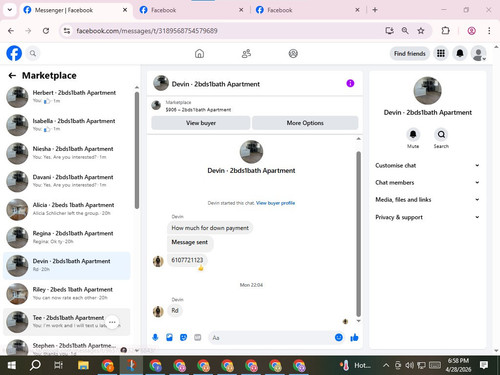
Task: Click the conversation list scrollbar
Action: pyautogui.click(x=137, y=150)
